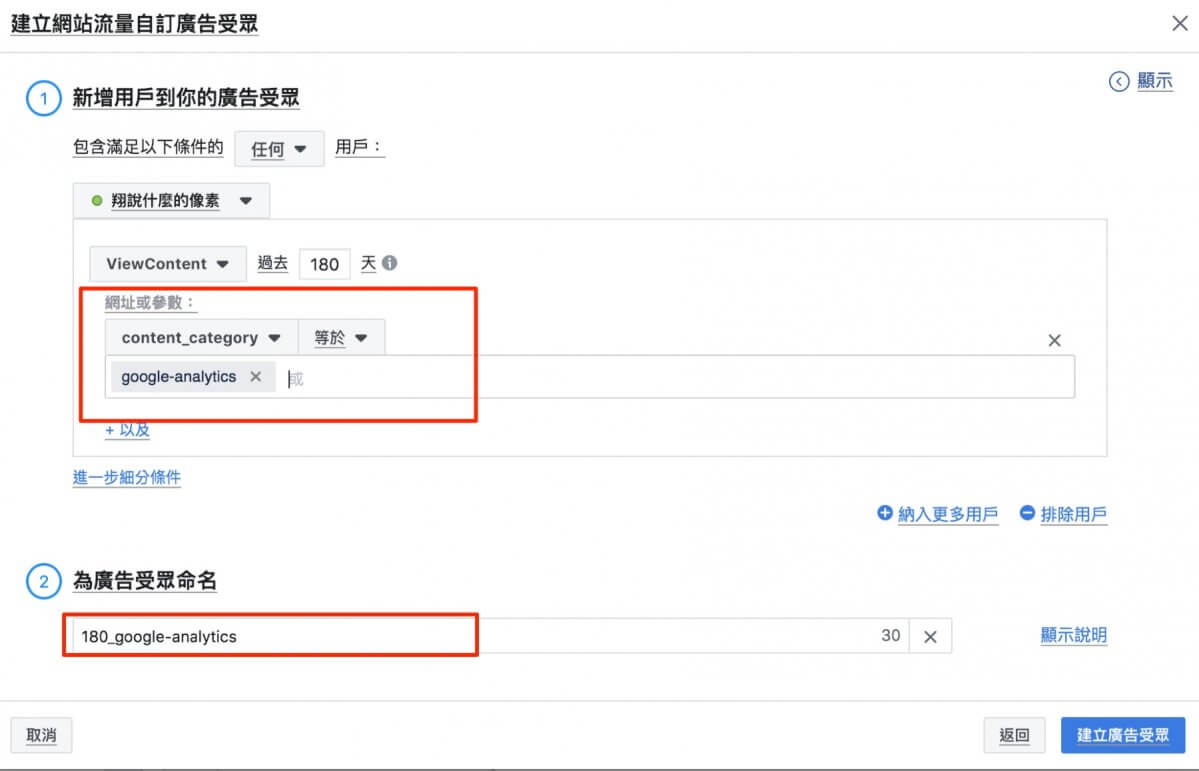Image resolution: width=1199 pixels, height=771 pixels.
Task: Click the 顯示說明 link
Action: coord(1073,635)
